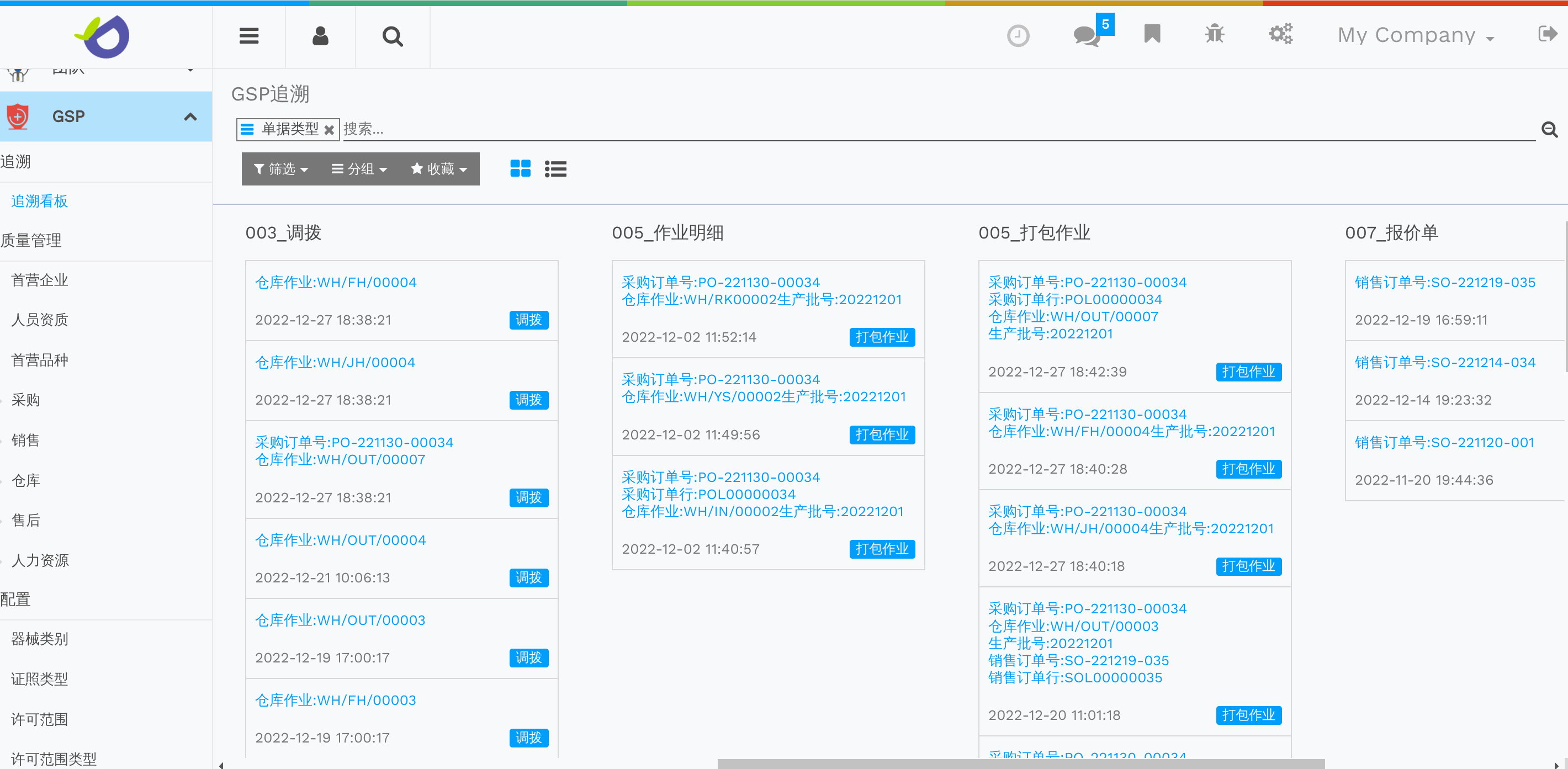Screen dimensions: 1568x769
Task: Switch to list view
Action: tap(555, 168)
